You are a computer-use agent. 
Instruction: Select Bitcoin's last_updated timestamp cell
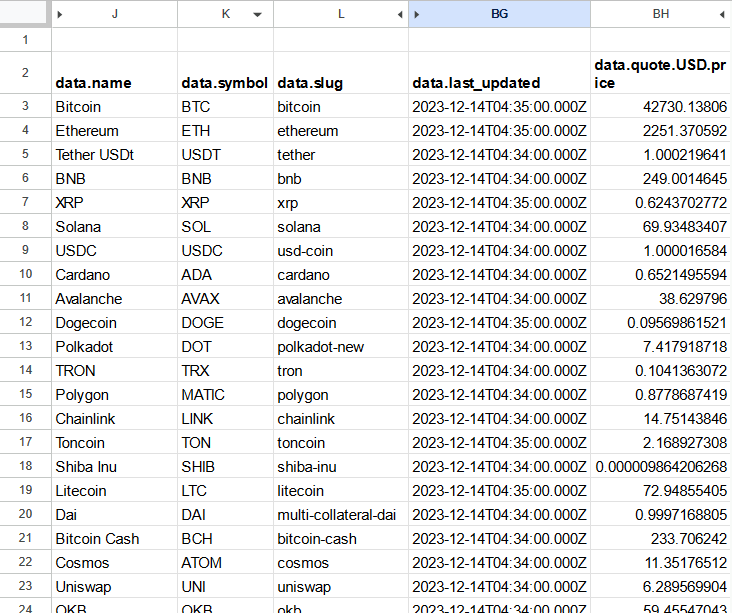pyautogui.click(x=500, y=106)
